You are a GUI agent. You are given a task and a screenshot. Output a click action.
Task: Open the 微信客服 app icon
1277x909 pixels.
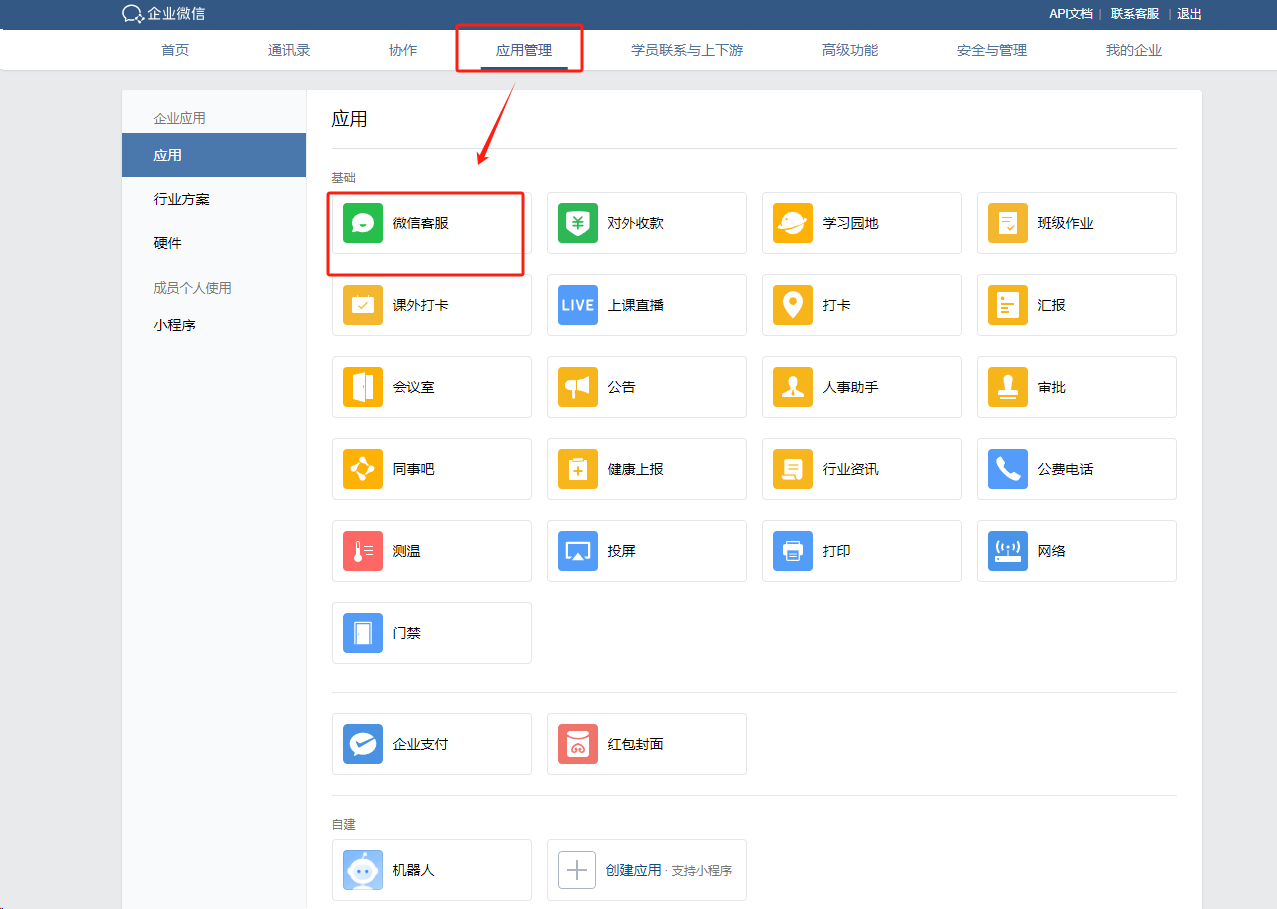click(363, 223)
